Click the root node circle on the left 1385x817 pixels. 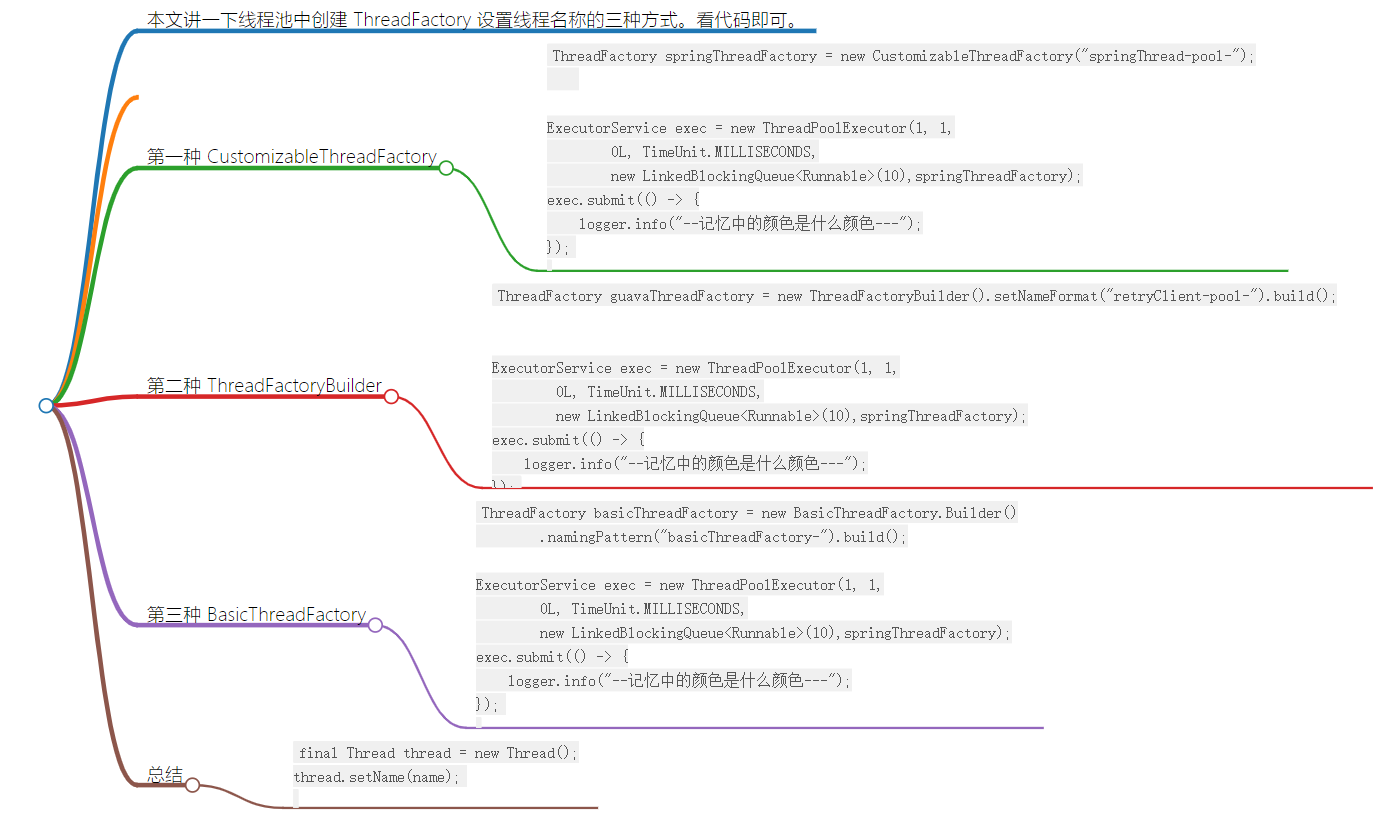(x=44, y=404)
